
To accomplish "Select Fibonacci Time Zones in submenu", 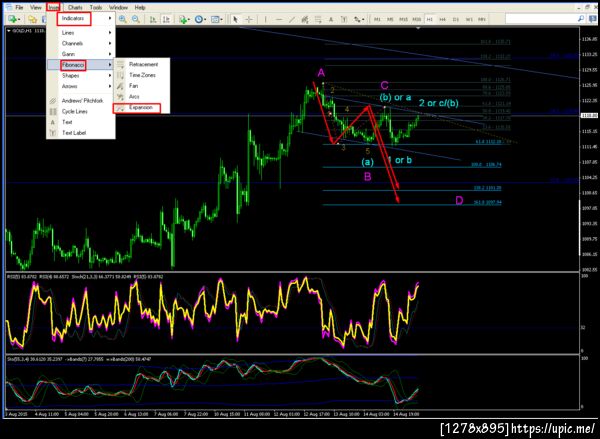I will click(142, 75).
